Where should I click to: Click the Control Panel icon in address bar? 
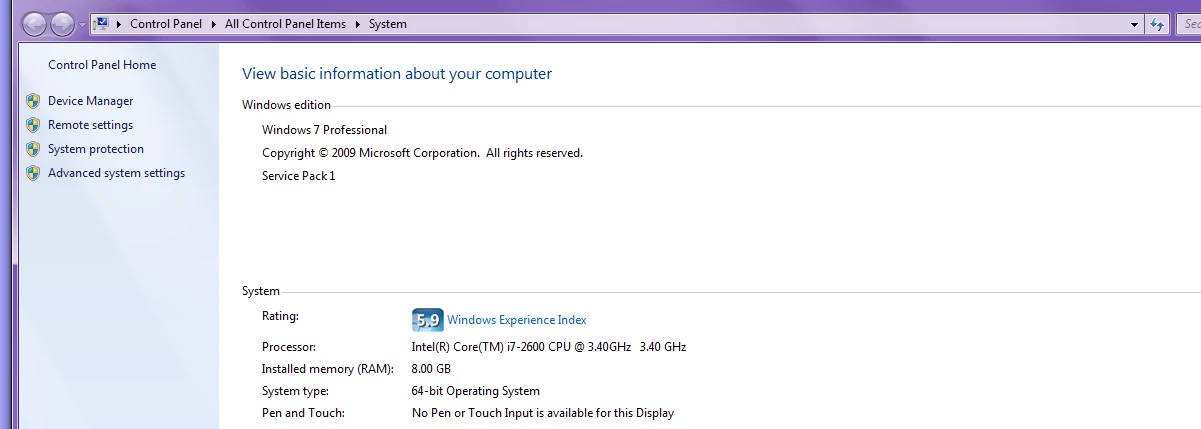(x=101, y=23)
